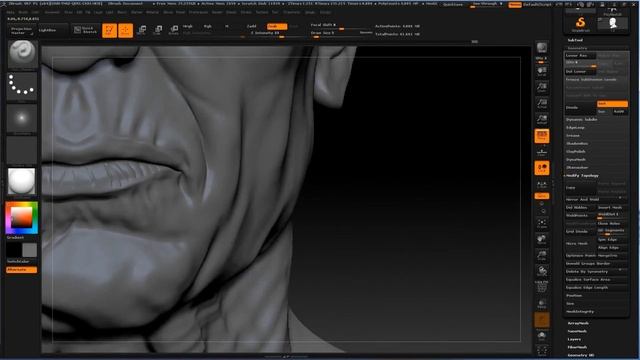Image resolution: width=640 pixels, height=360 pixels.
Task: Click the Alternate color button
Action: coord(22,270)
